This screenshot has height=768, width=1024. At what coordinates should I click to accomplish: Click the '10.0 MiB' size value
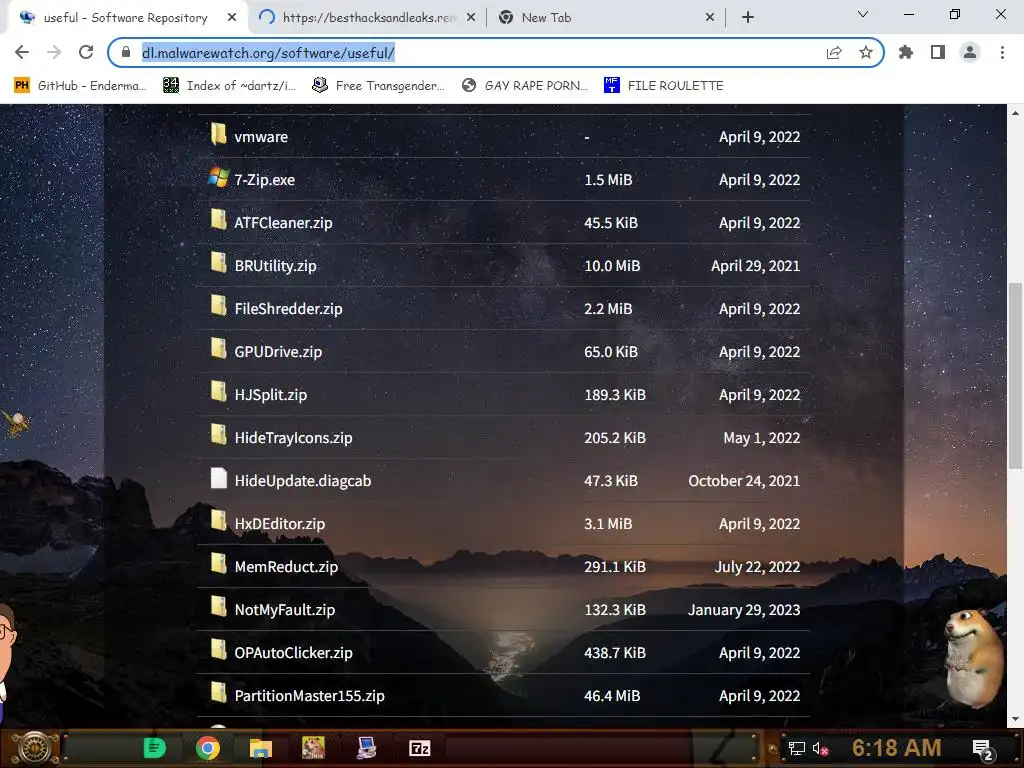coord(612,266)
